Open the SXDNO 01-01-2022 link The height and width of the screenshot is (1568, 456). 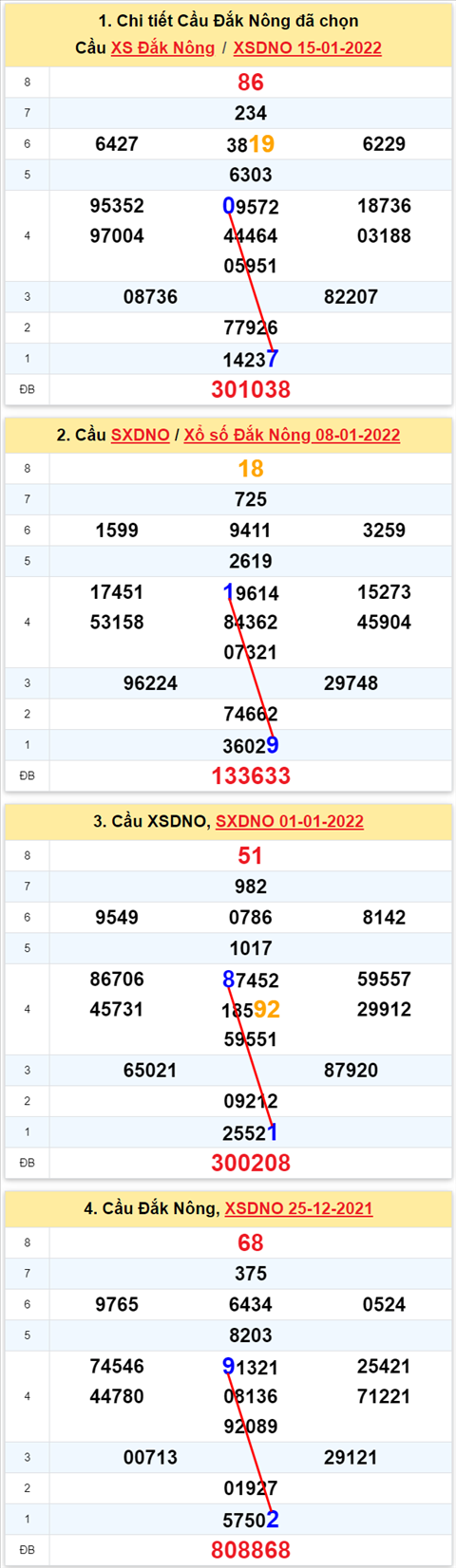(289, 821)
